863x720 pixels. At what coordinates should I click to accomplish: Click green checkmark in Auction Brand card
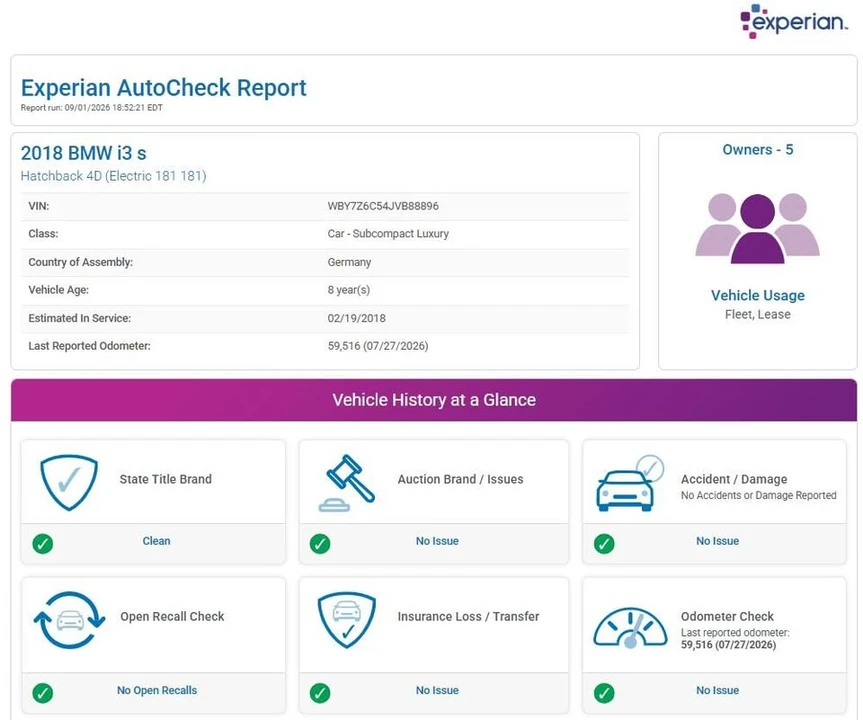320,544
